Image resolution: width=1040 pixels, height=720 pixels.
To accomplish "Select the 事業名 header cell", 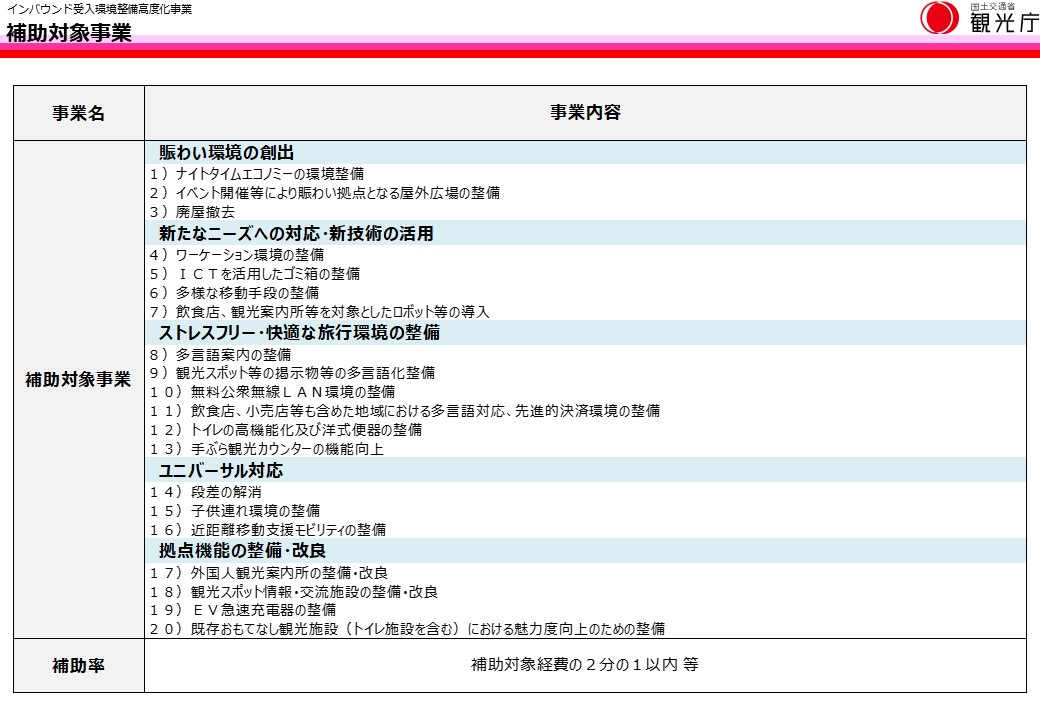I will click(x=78, y=113).
